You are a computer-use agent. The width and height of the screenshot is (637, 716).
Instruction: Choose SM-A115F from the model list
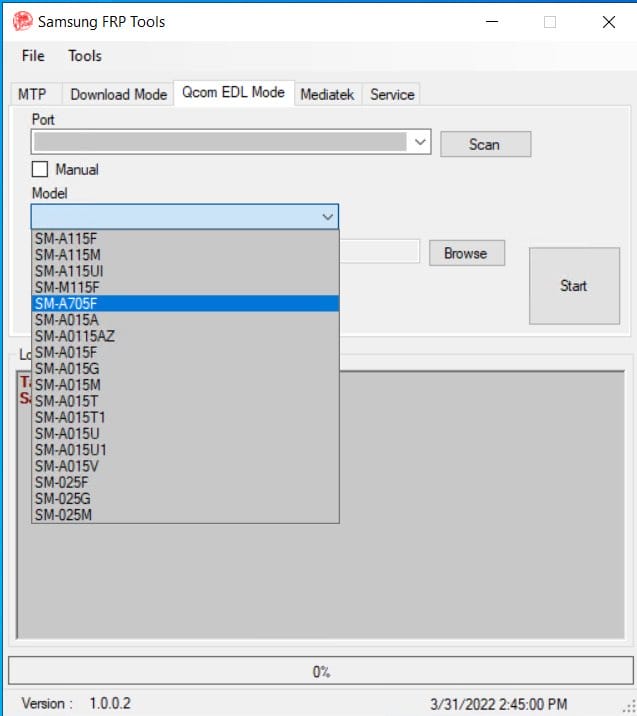coord(185,238)
